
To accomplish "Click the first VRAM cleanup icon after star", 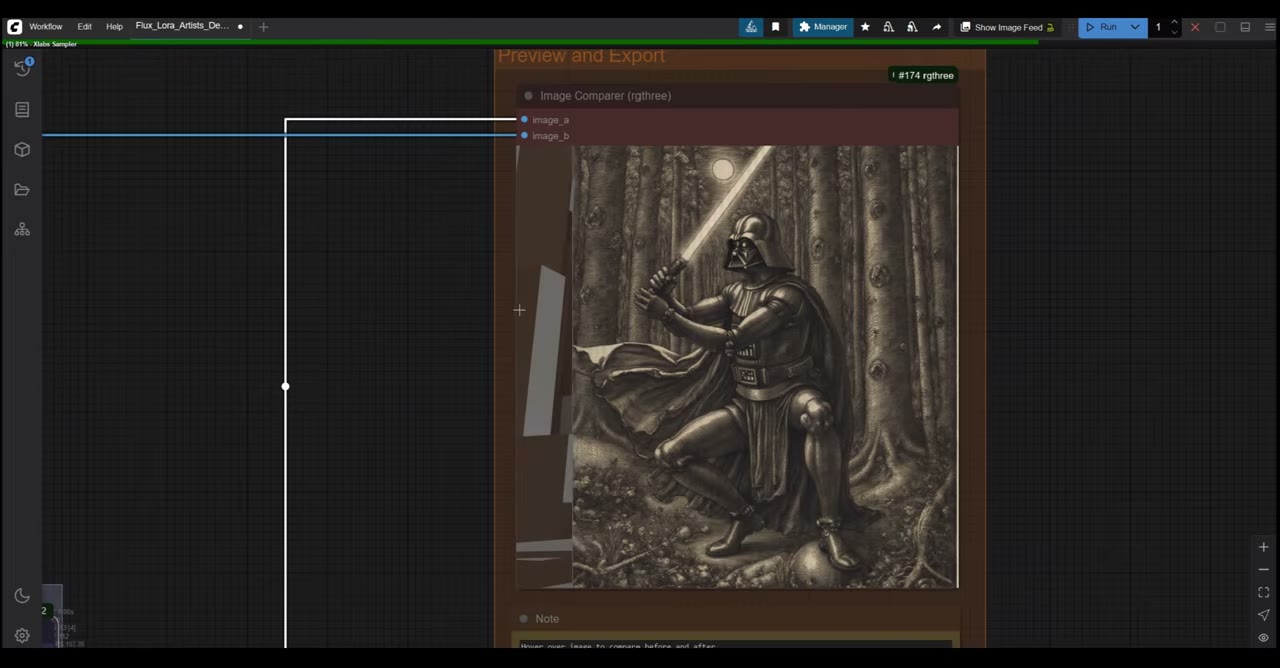I will (888, 27).
